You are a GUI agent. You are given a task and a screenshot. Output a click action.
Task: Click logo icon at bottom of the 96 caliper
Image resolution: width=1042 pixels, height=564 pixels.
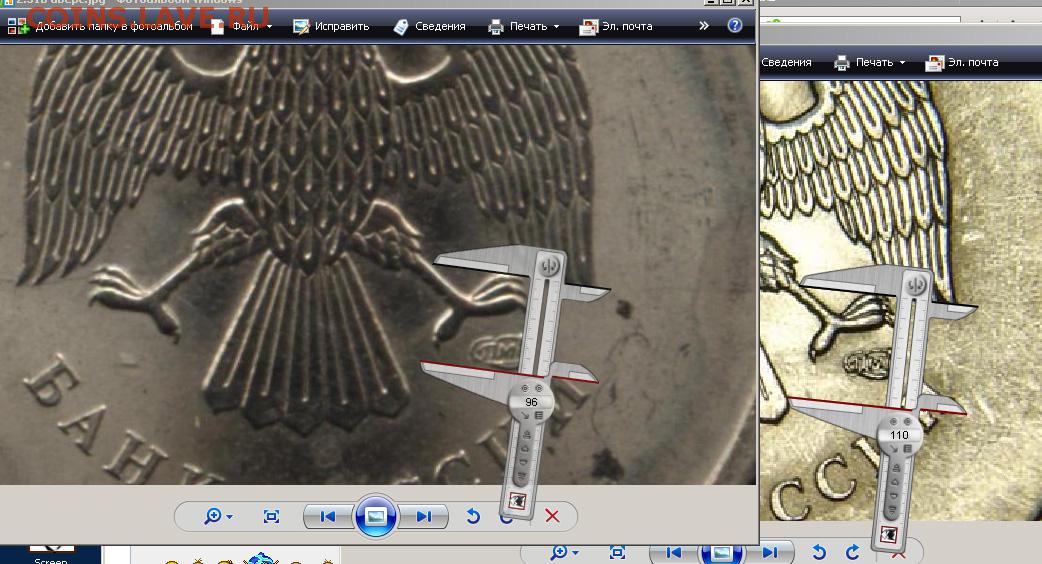[516, 500]
